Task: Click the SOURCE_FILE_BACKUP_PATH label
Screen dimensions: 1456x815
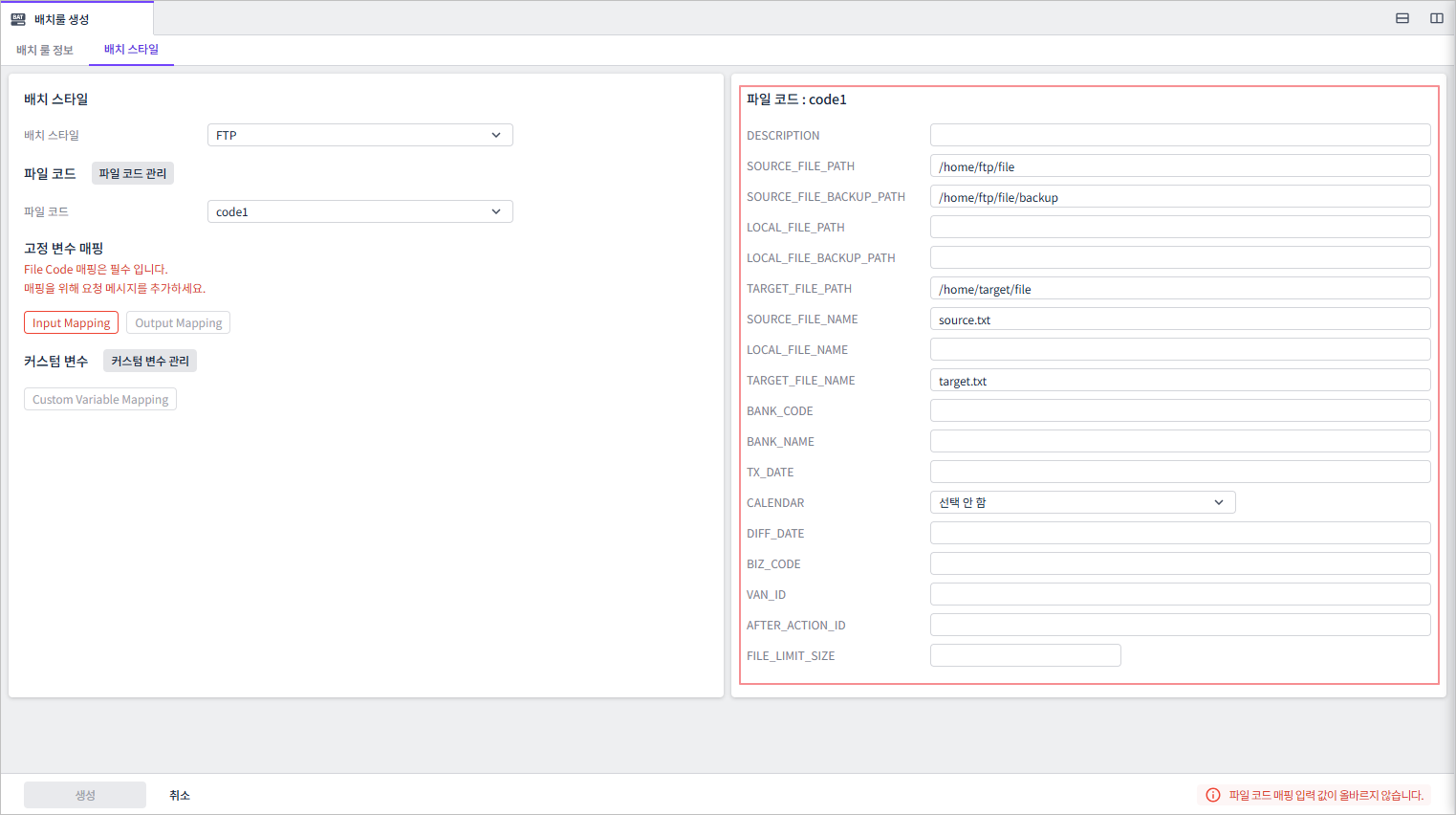Action: (826, 197)
